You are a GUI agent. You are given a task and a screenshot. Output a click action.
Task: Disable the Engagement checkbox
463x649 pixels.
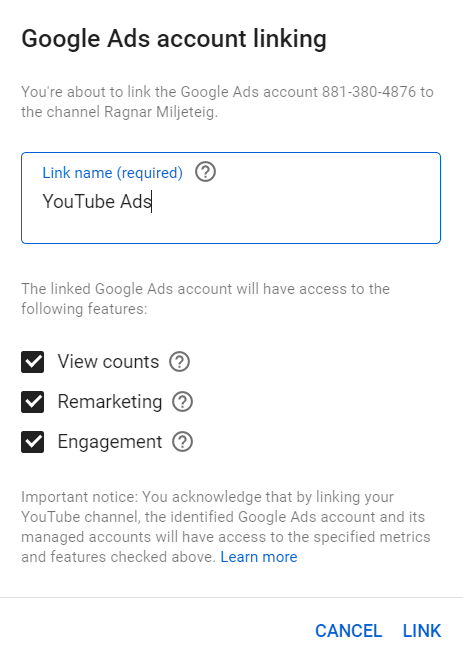coord(33,442)
